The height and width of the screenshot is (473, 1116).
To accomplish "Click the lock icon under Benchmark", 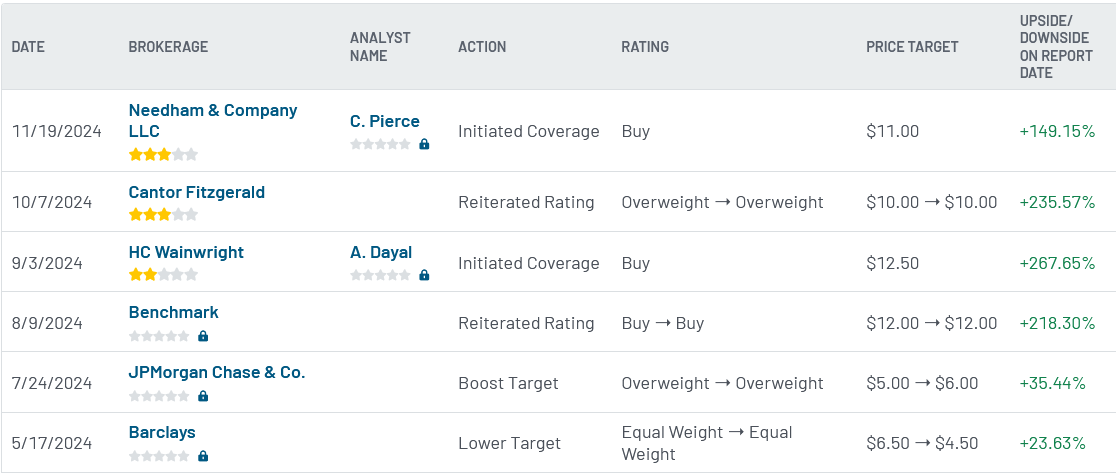I will [x=203, y=336].
